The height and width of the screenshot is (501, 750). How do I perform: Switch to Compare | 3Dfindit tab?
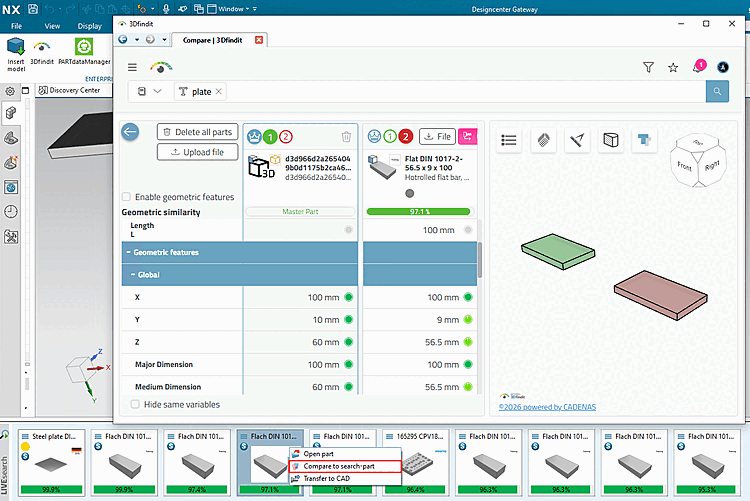coord(212,40)
